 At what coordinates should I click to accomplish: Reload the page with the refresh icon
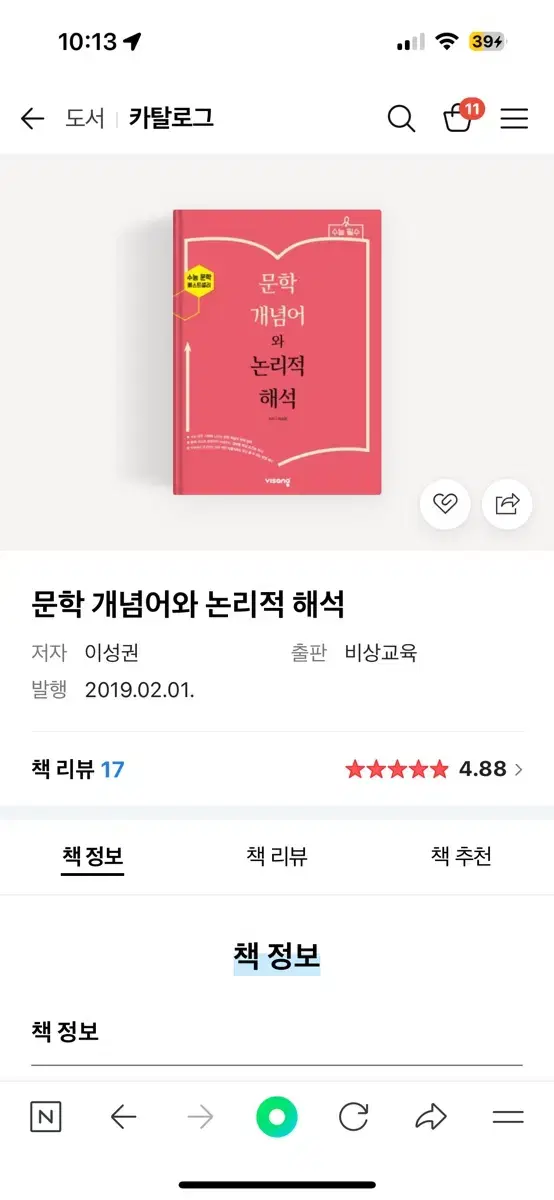point(353,1117)
